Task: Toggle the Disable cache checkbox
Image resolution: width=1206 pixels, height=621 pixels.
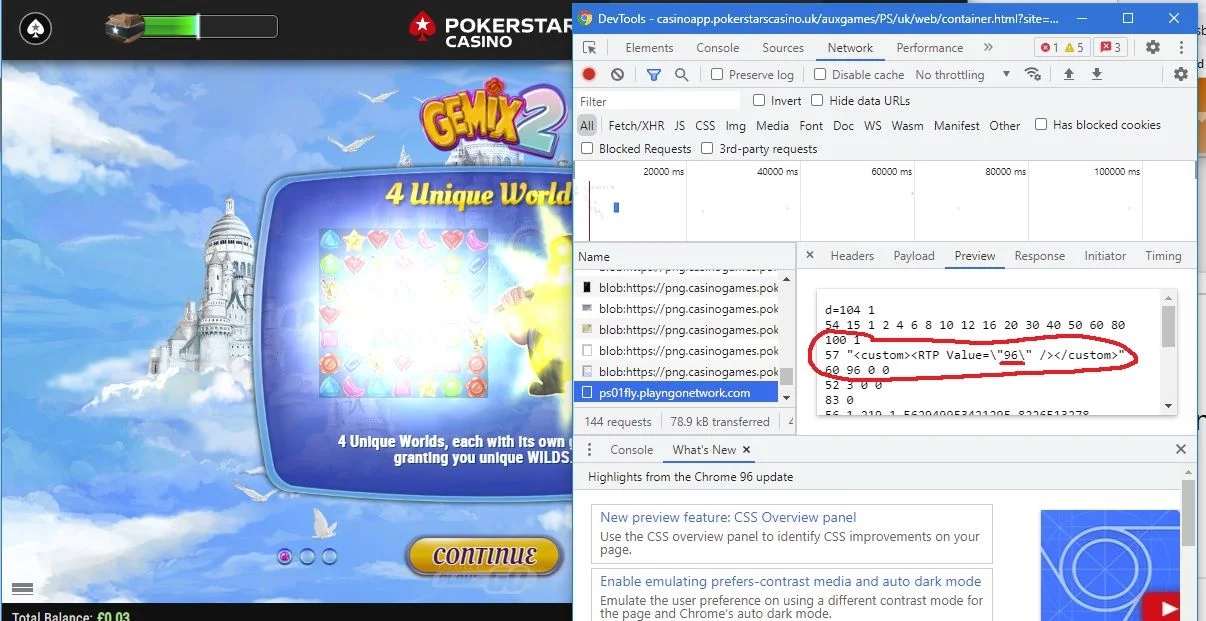Action: click(820, 74)
